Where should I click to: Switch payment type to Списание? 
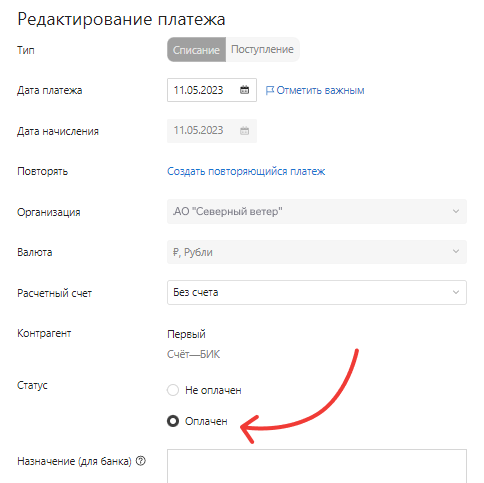point(196,50)
